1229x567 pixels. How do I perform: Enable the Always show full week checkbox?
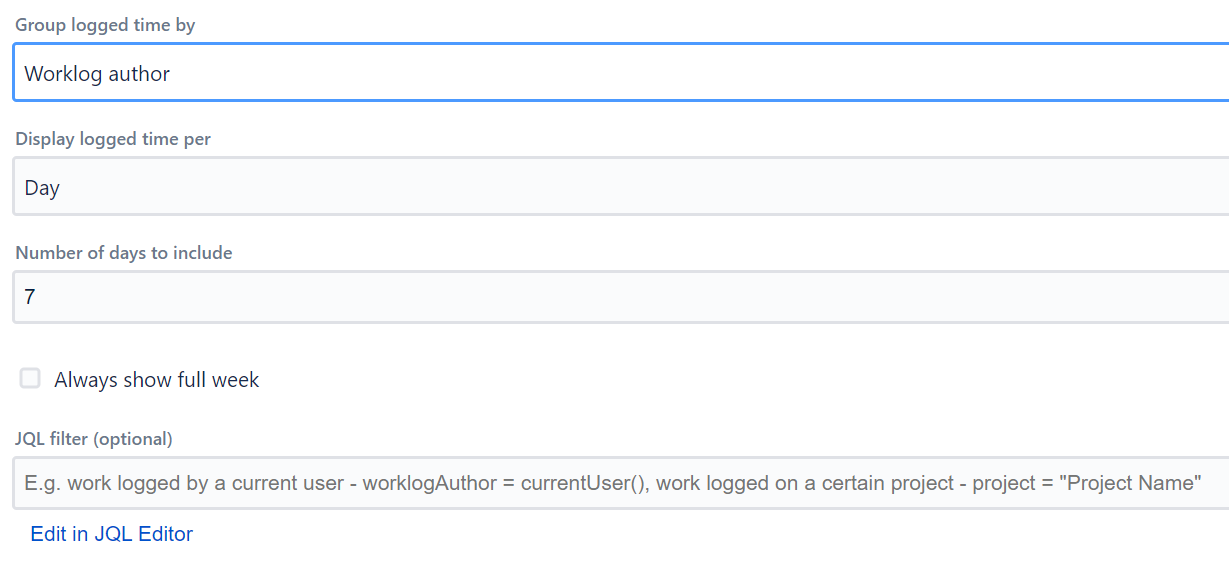(31, 379)
